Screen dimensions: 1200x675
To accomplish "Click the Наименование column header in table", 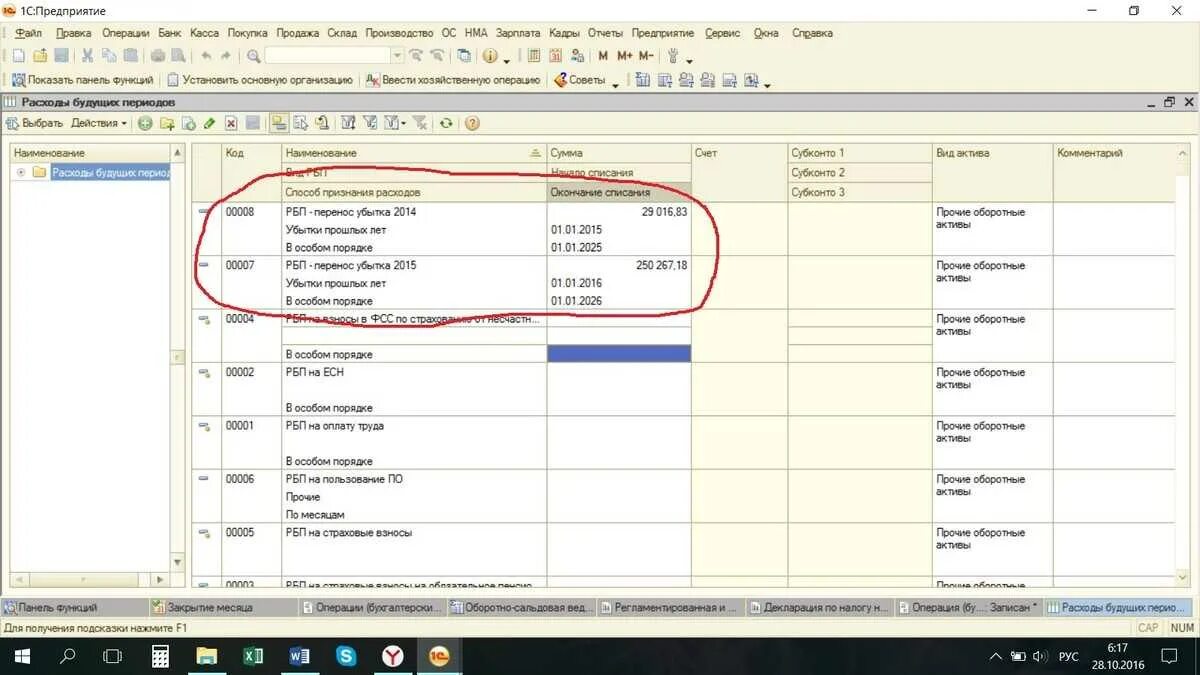I will coord(413,153).
